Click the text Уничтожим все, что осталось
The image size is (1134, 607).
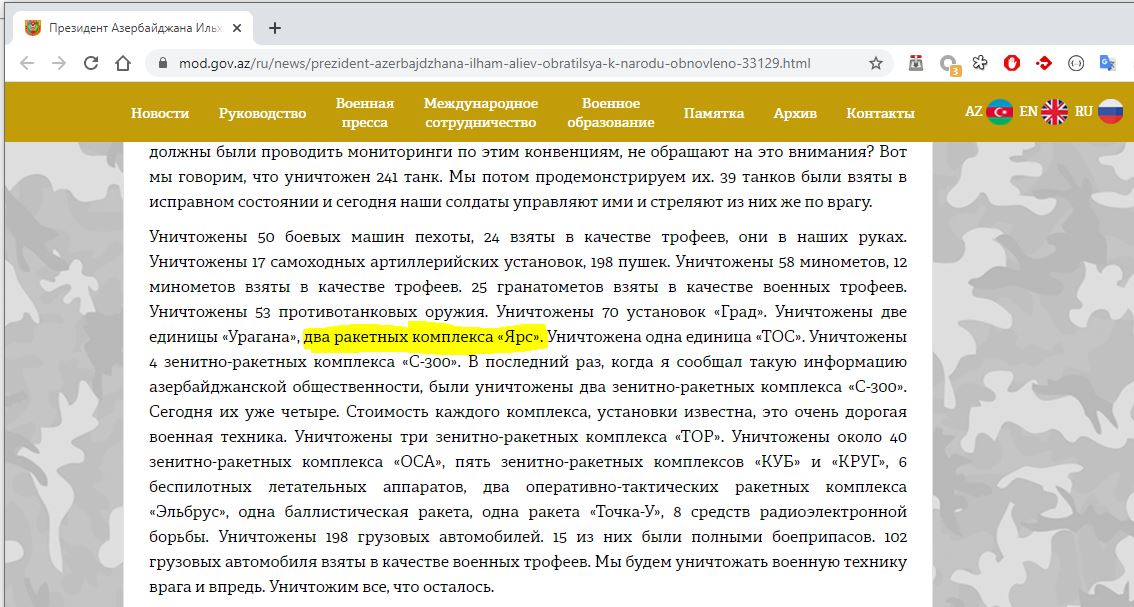point(382,587)
